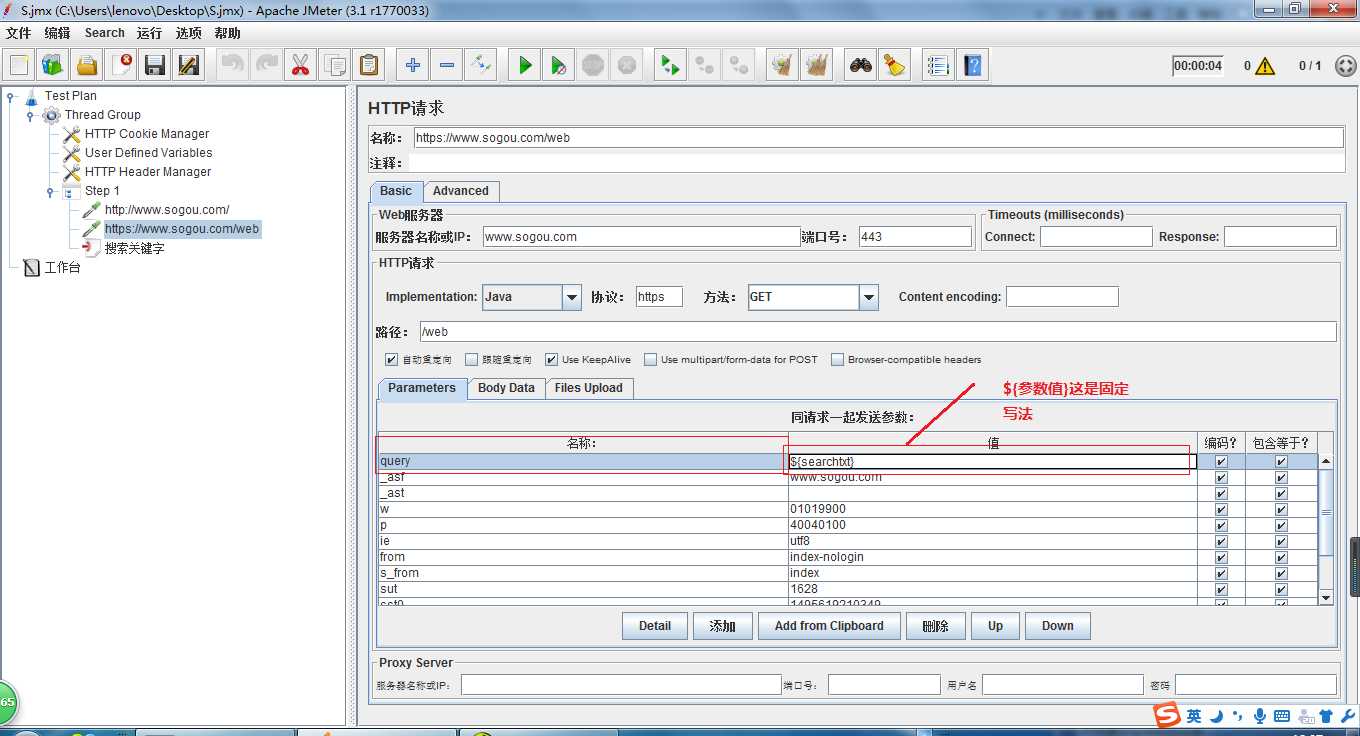Click the Down button
The width and height of the screenshot is (1360, 736).
[x=1058, y=626]
